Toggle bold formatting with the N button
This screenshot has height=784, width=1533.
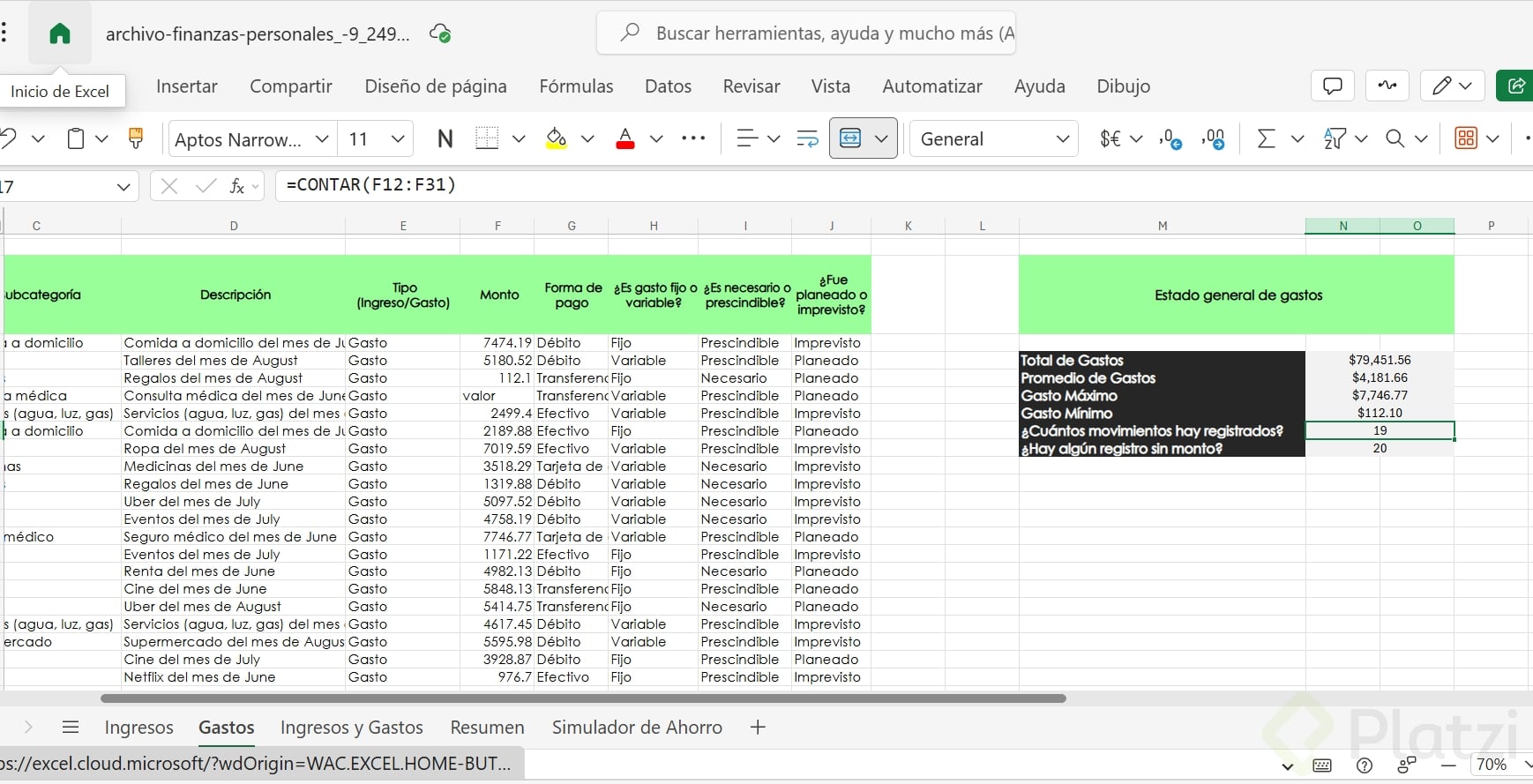click(445, 138)
